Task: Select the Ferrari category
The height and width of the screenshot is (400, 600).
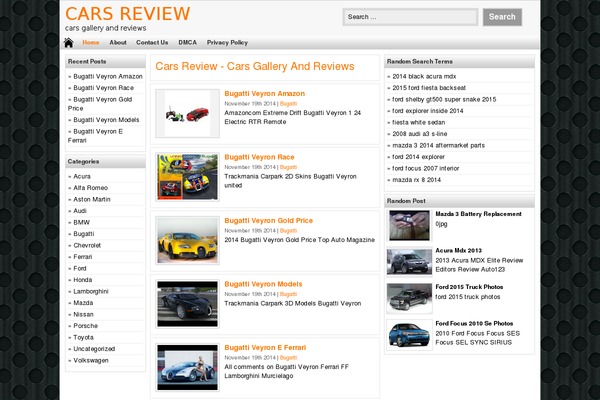Action: pyautogui.click(x=83, y=257)
